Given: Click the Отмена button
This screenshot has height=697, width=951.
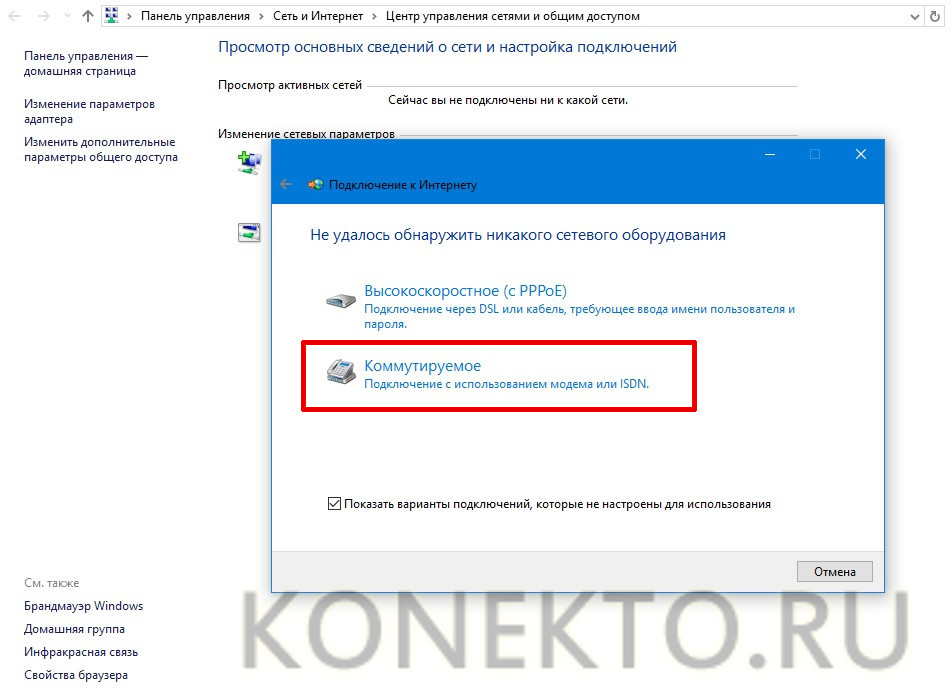Looking at the screenshot, I should [x=835, y=571].
